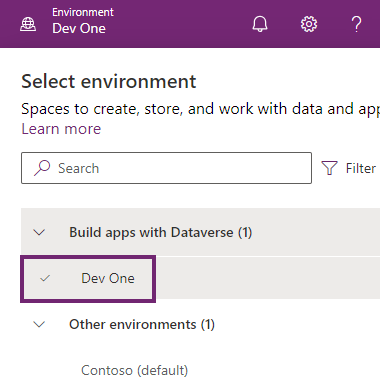The height and width of the screenshot is (388, 380).
Task: Click the Select environment title
Action: coord(109,81)
